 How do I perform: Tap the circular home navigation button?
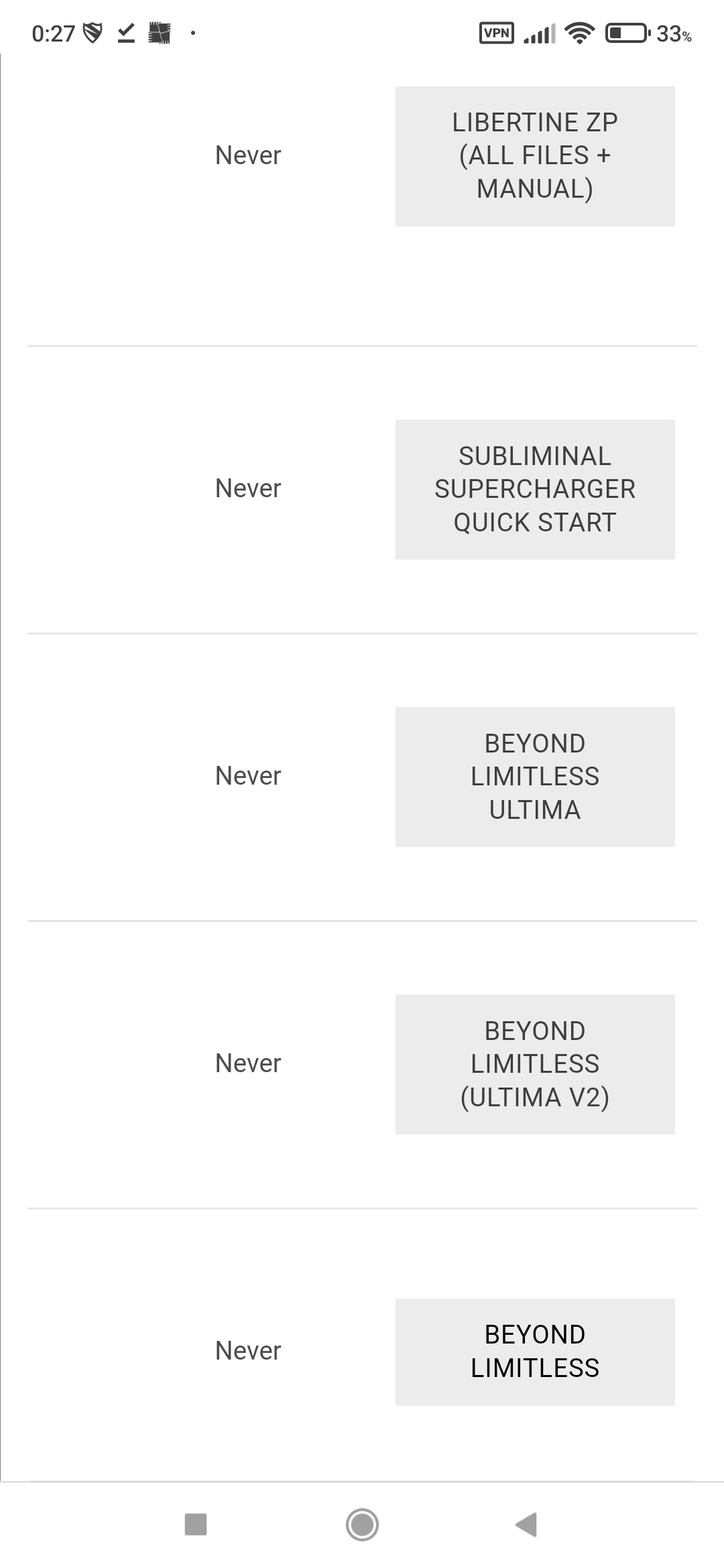[x=362, y=1524]
